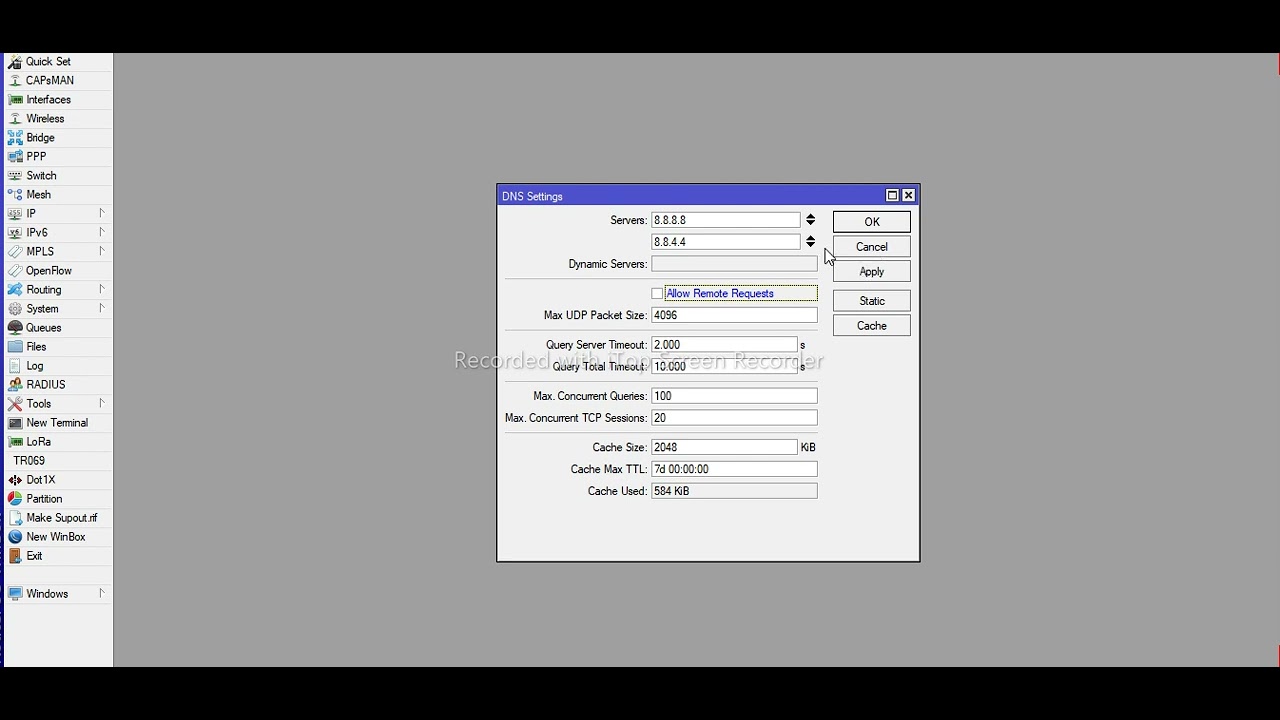Close the DNS Settings window
1280x720 pixels.
(x=908, y=196)
